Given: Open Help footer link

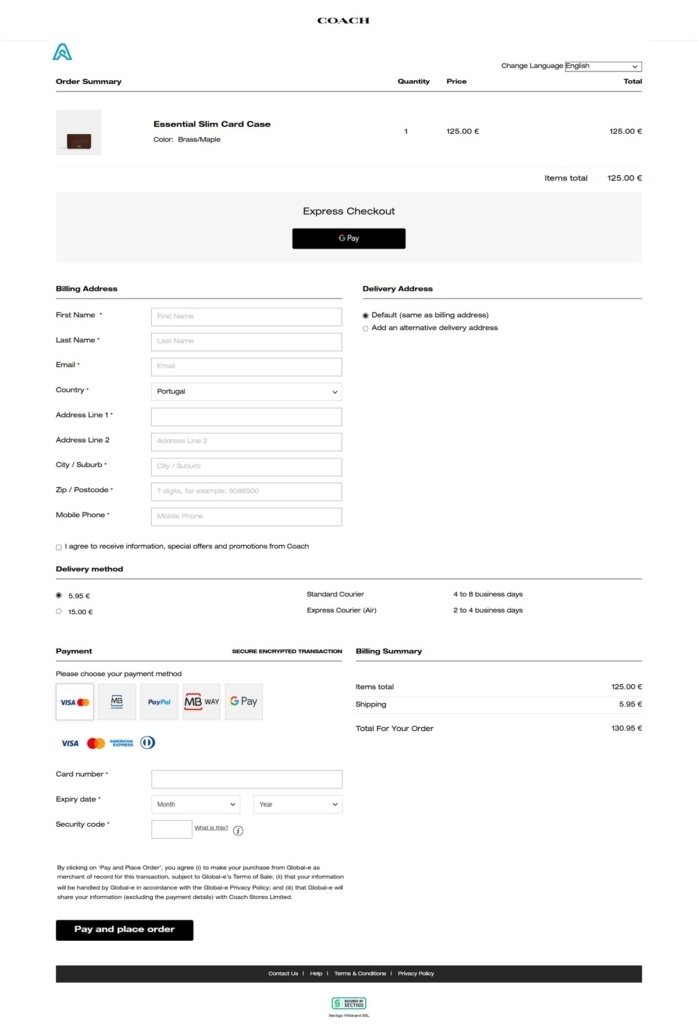Looking at the screenshot, I should [x=316, y=974].
